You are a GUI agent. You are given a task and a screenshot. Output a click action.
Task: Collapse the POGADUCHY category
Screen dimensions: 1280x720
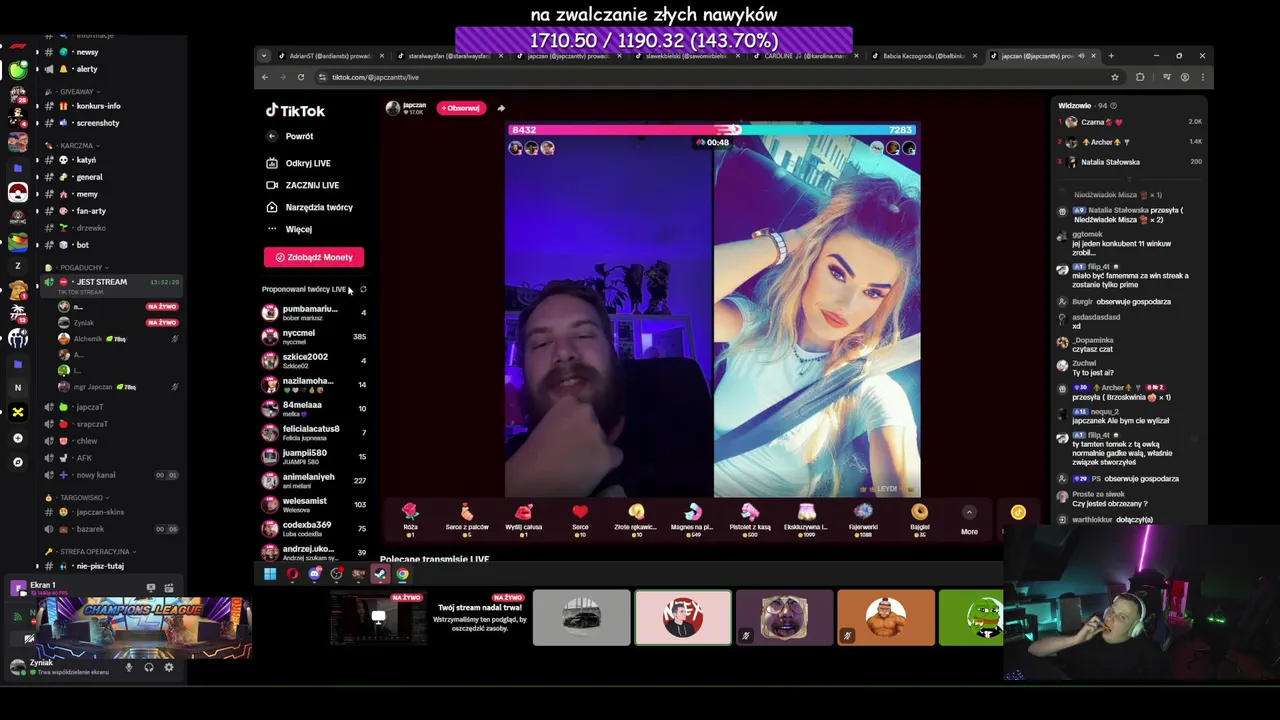click(81, 268)
